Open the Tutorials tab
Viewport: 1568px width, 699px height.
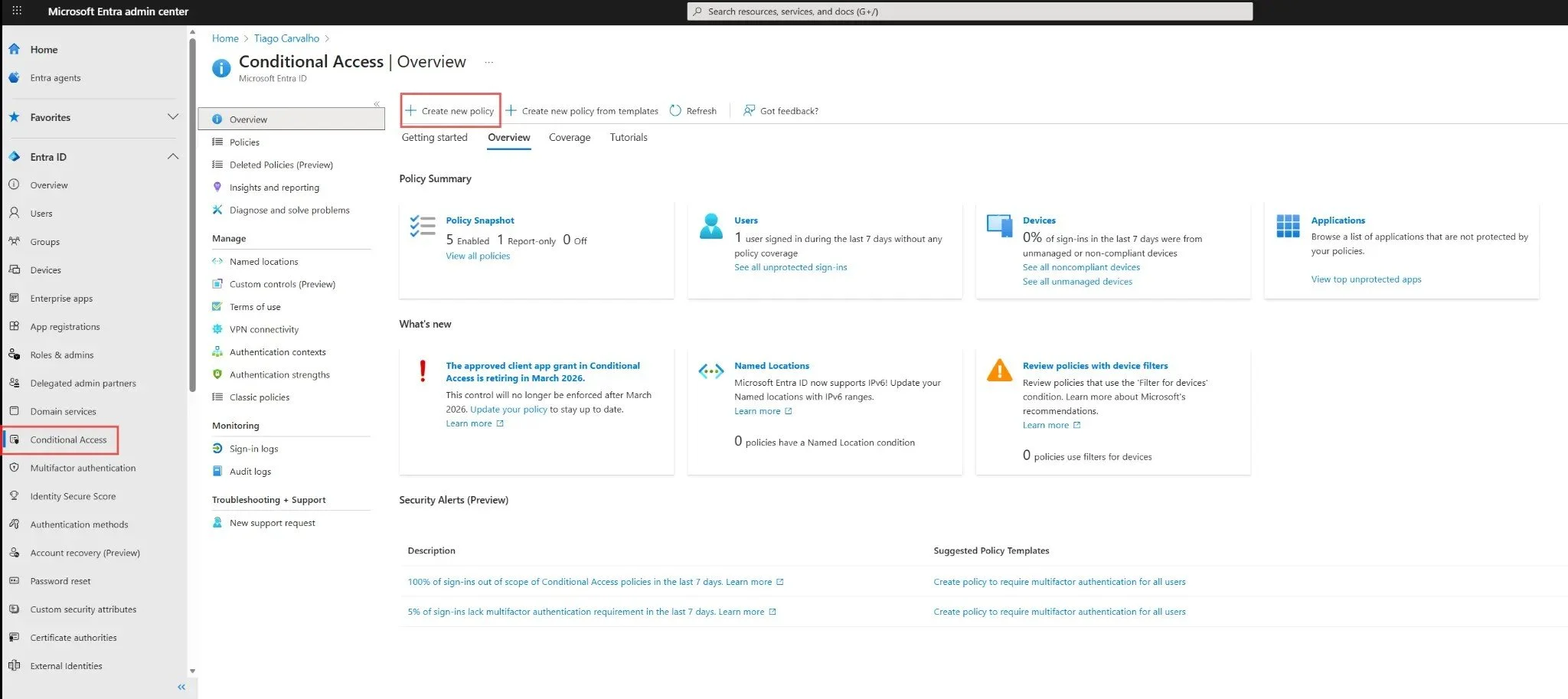[629, 137]
